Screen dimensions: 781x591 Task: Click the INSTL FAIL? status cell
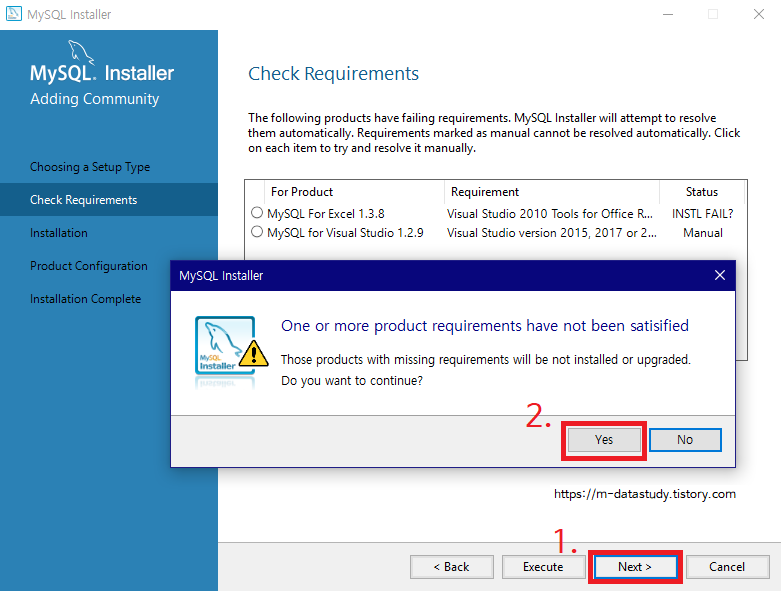(x=702, y=214)
